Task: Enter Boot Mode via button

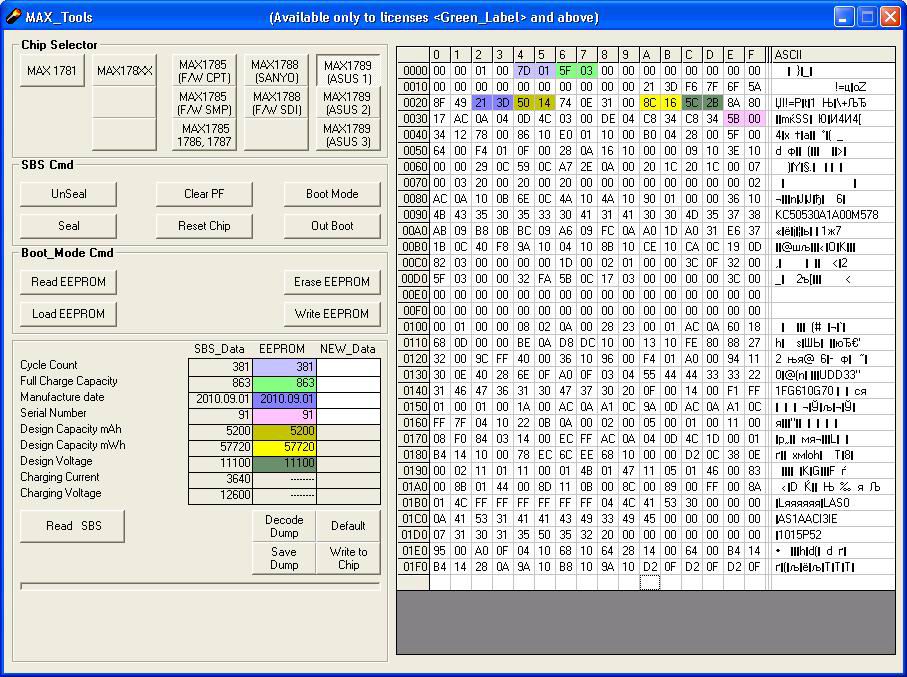Action: pyautogui.click(x=332, y=194)
